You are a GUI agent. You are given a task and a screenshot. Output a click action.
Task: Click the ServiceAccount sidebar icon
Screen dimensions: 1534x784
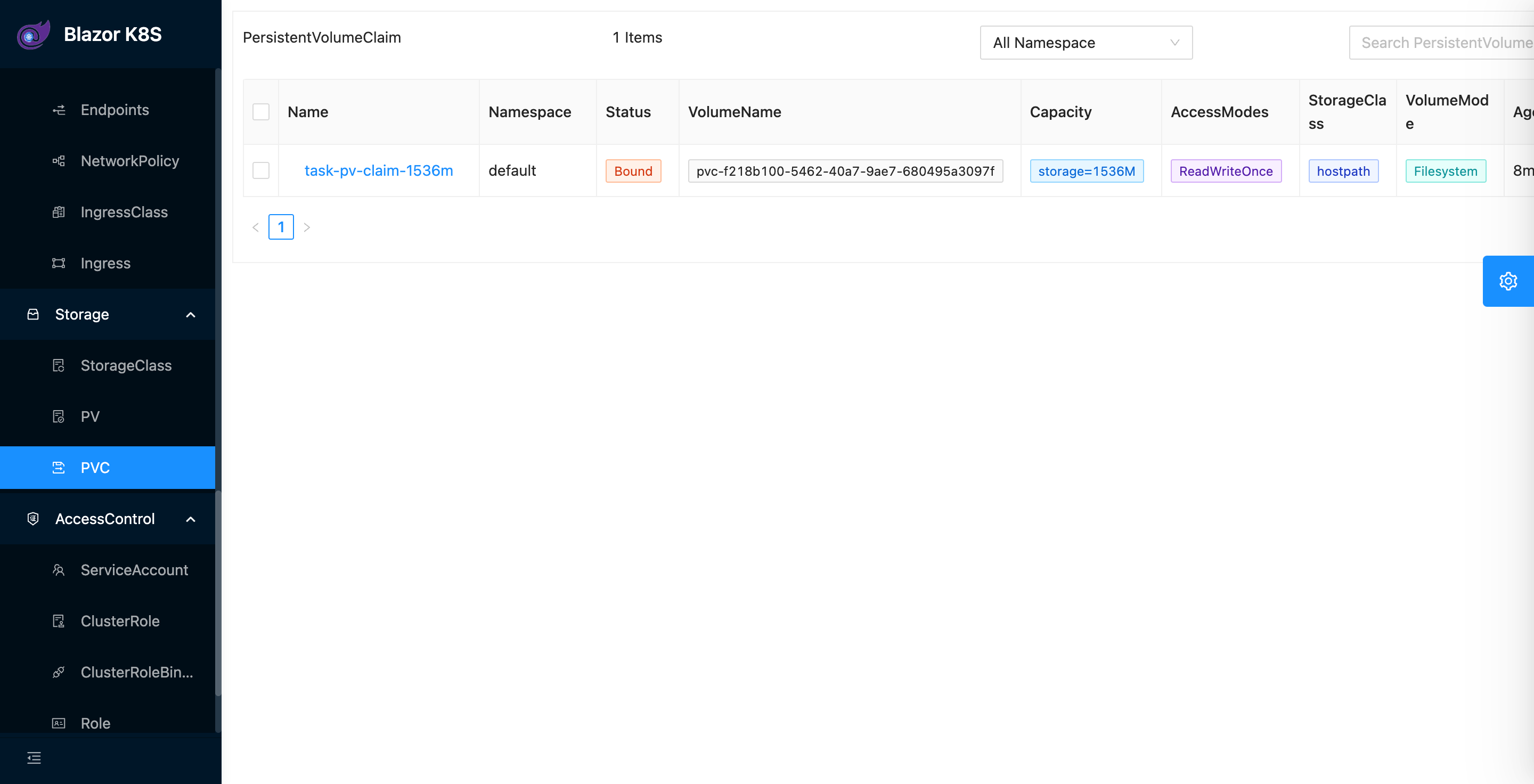pyautogui.click(x=59, y=570)
